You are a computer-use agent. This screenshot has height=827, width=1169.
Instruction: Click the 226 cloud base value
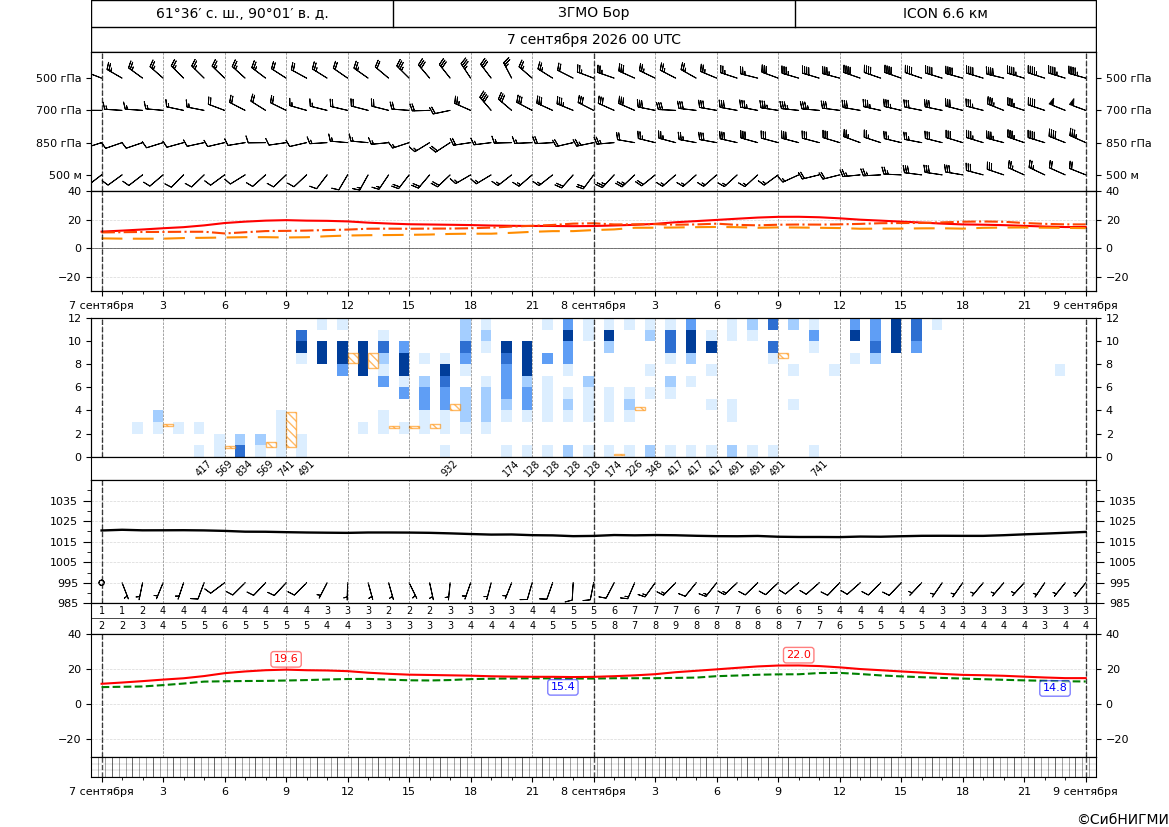click(633, 468)
